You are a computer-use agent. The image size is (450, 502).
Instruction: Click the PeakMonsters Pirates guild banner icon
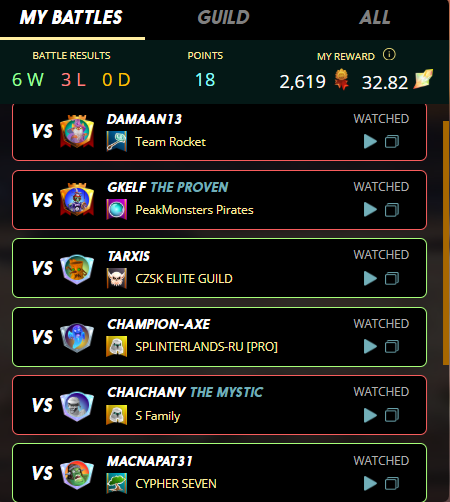click(x=116, y=210)
